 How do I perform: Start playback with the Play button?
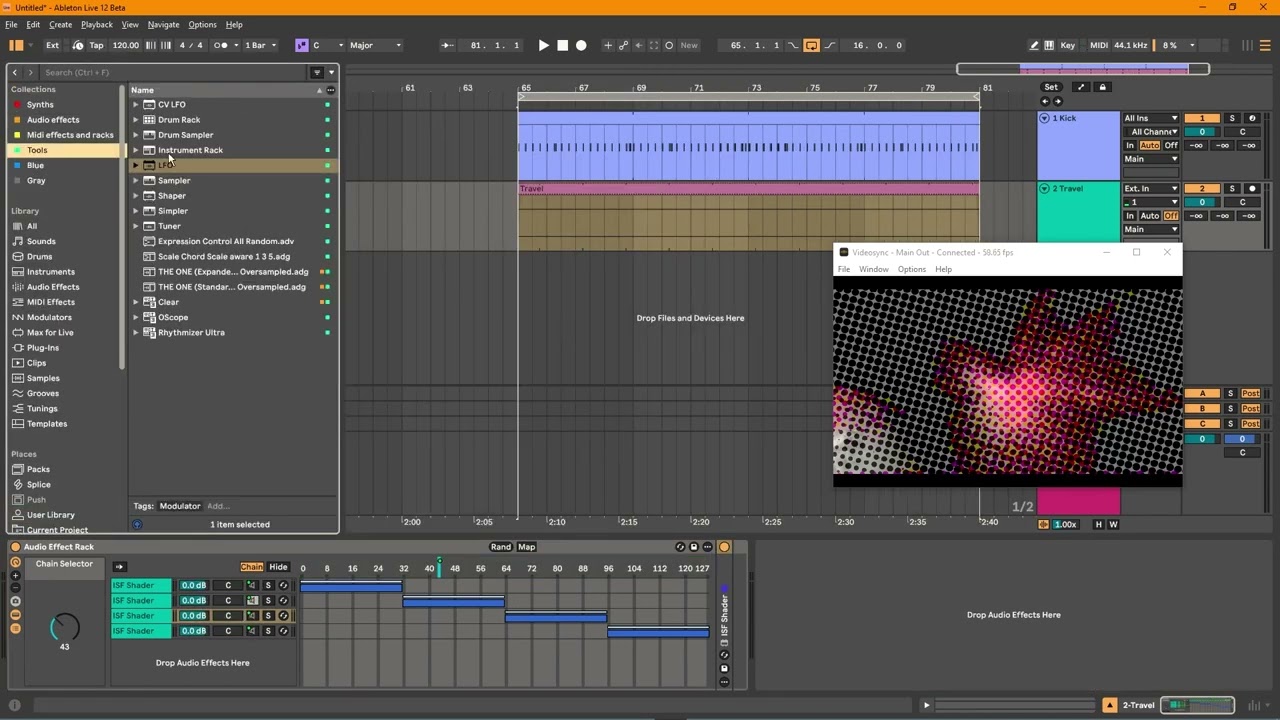pos(543,45)
